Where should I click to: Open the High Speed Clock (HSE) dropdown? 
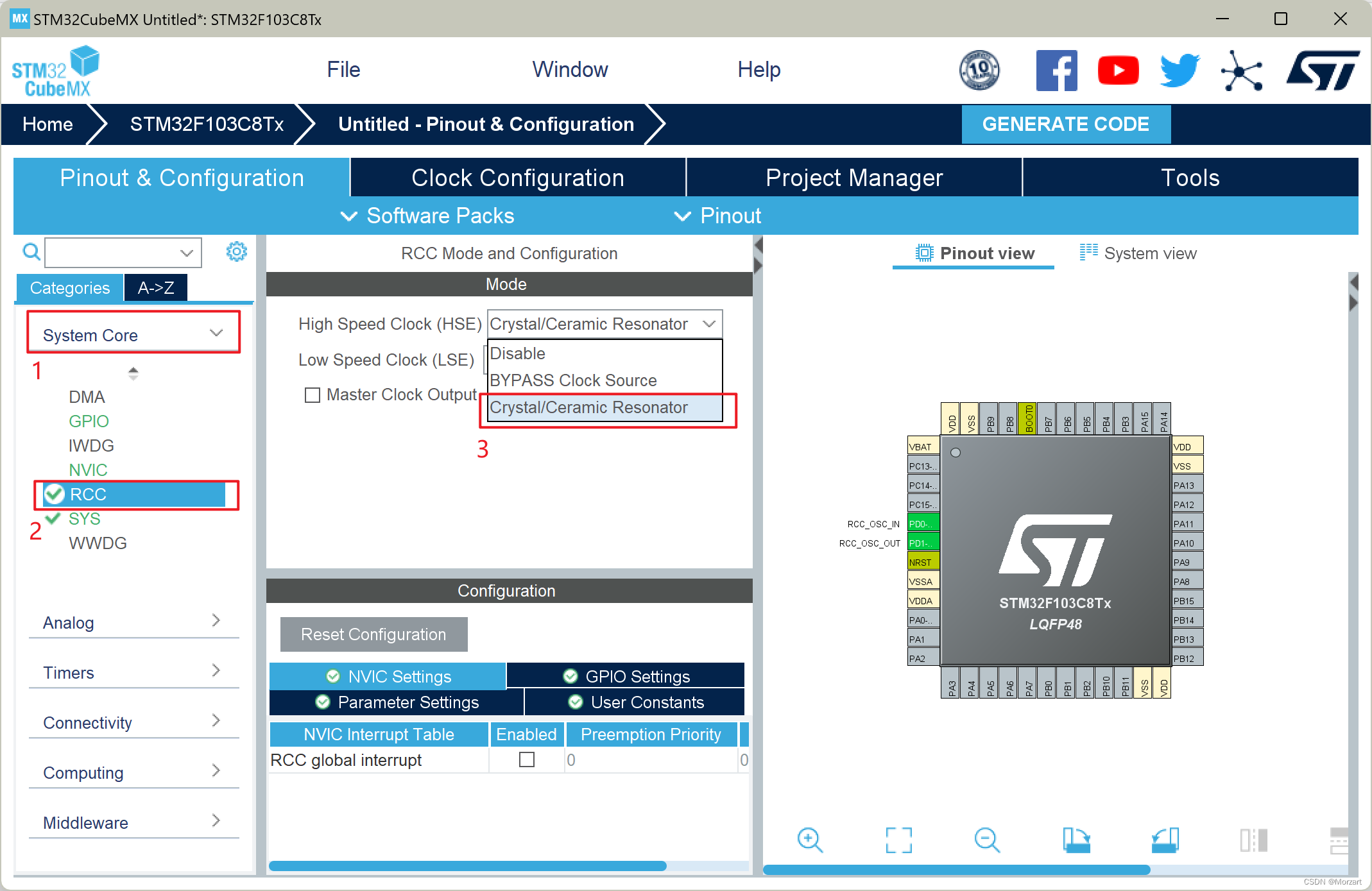605,324
